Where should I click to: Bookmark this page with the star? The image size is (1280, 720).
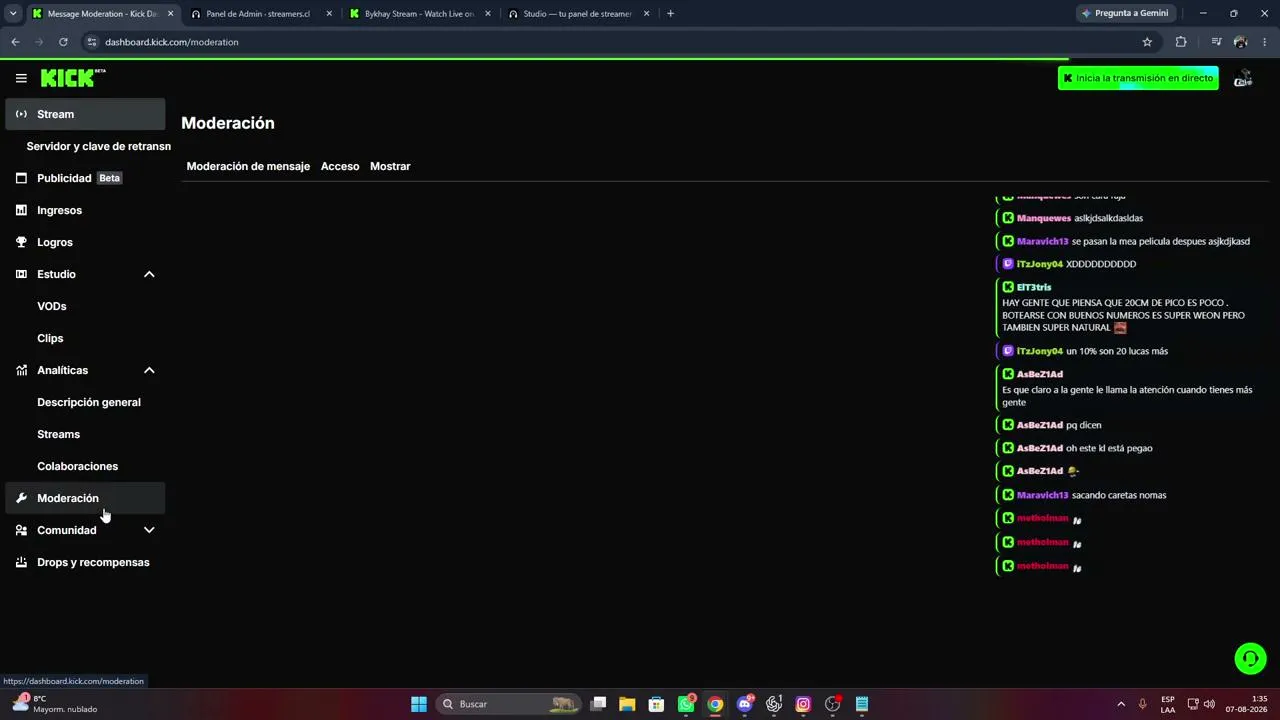click(1147, 42)
